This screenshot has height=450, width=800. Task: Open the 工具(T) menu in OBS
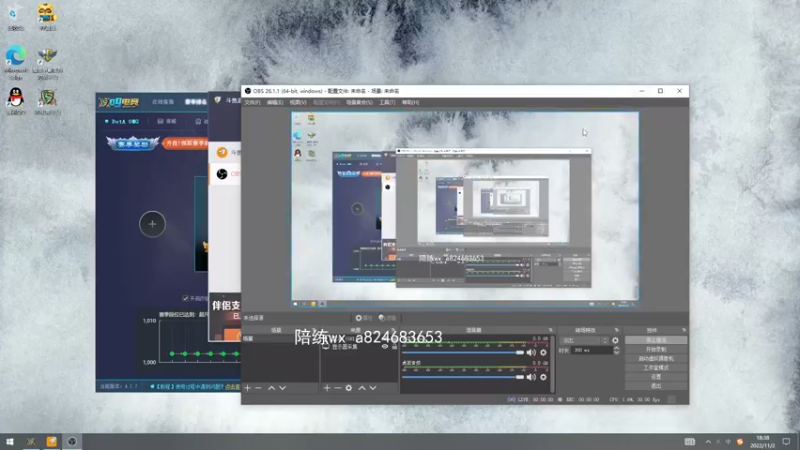click(x=387, y=103)
